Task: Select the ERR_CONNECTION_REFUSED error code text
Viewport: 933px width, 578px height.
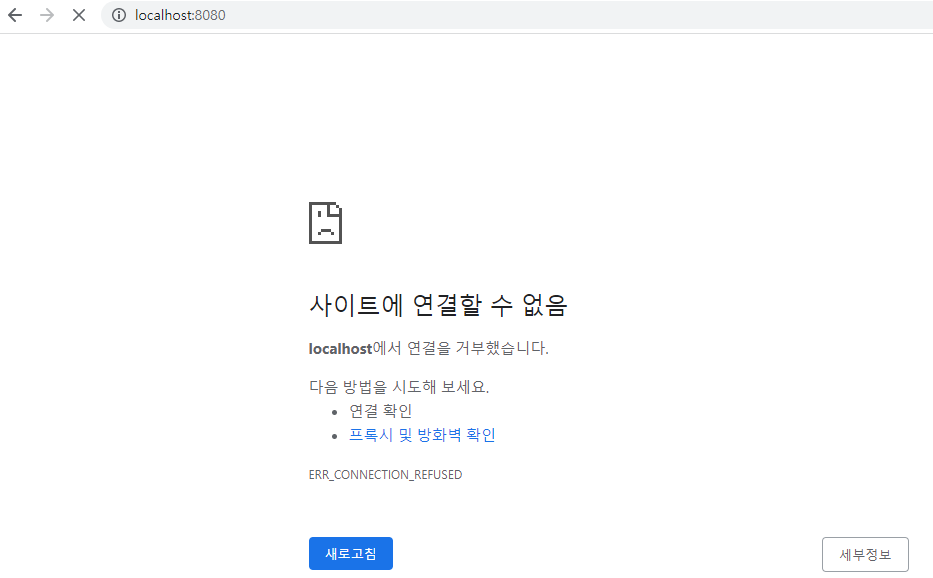Action: click(385, 474)
